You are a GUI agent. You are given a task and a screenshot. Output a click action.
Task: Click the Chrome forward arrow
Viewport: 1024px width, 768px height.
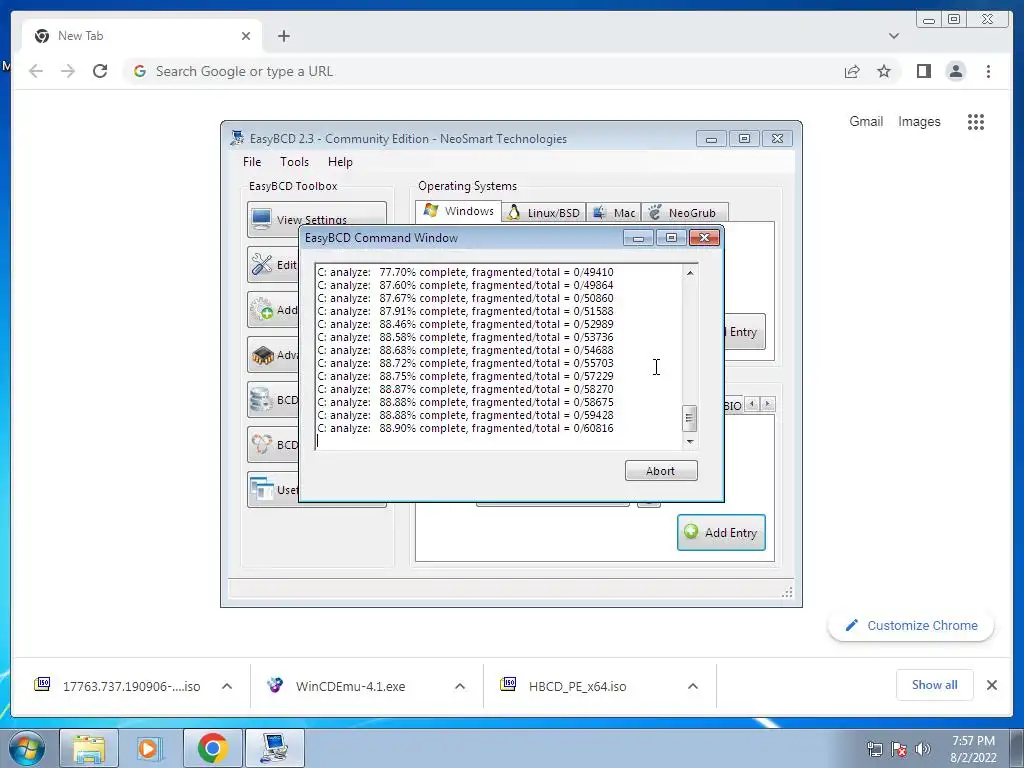pos(68,71)
